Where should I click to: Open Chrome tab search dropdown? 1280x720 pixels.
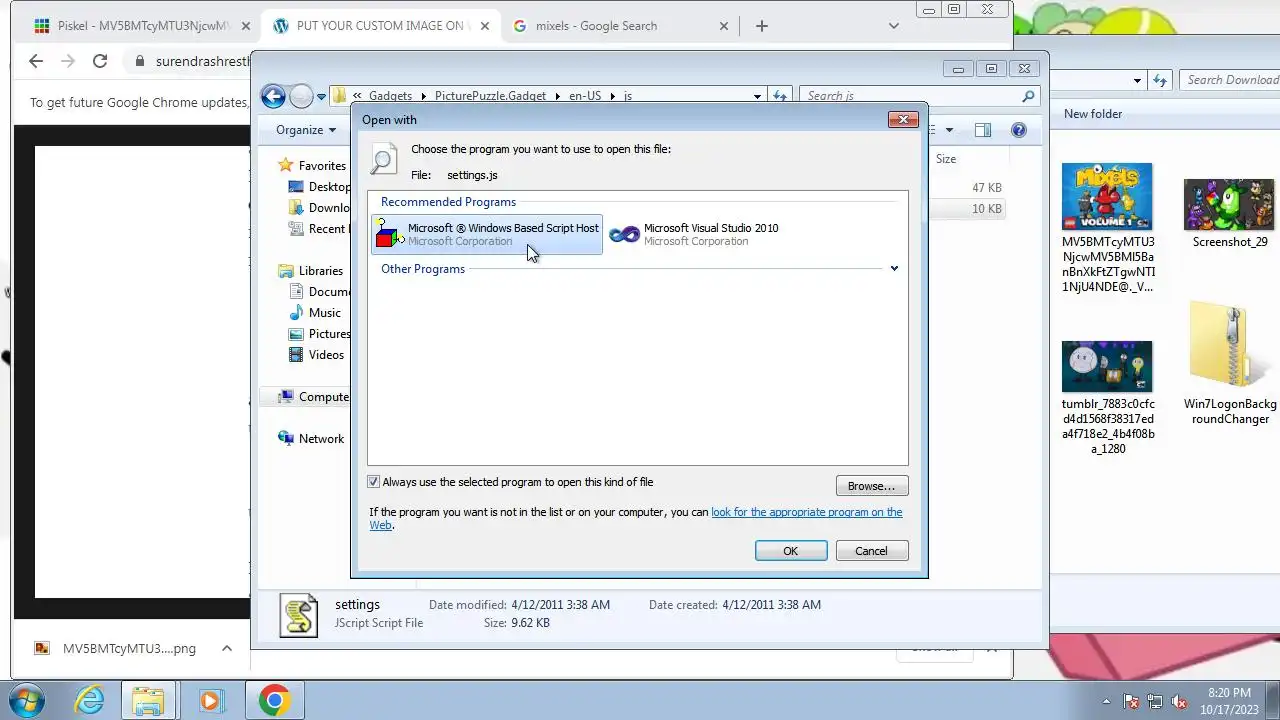(894, 26)
